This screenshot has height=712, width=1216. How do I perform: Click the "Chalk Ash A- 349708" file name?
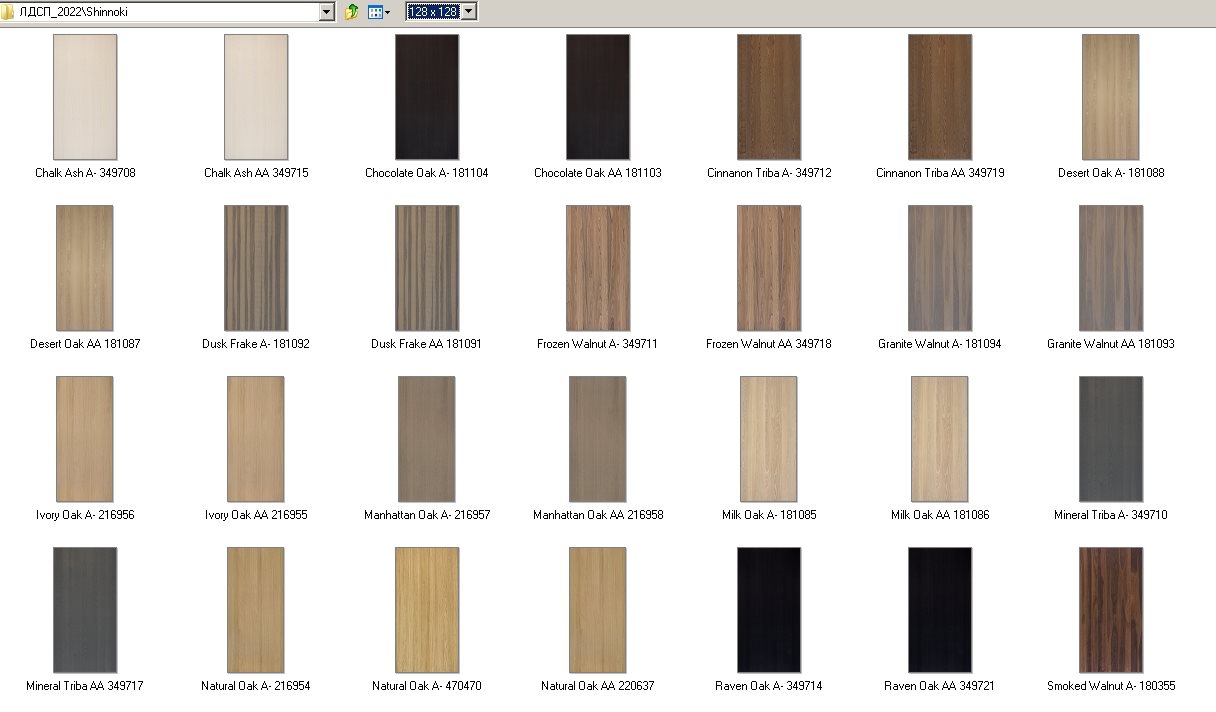click(85, 173)
